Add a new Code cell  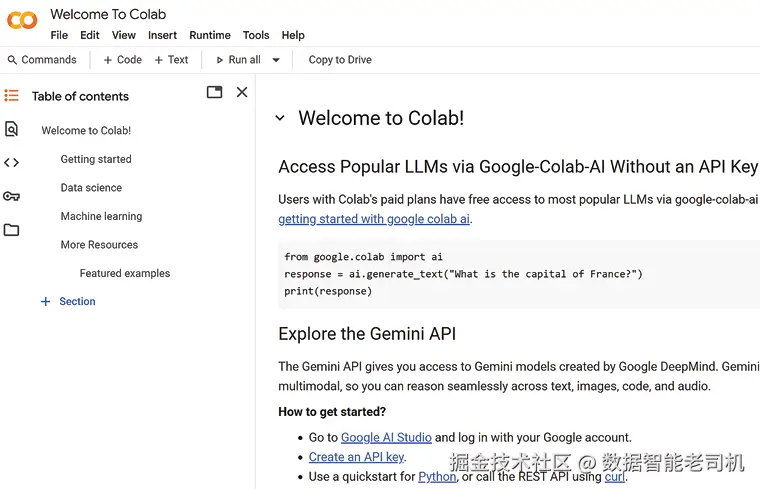pyautogui.click(x=123, y=60)
